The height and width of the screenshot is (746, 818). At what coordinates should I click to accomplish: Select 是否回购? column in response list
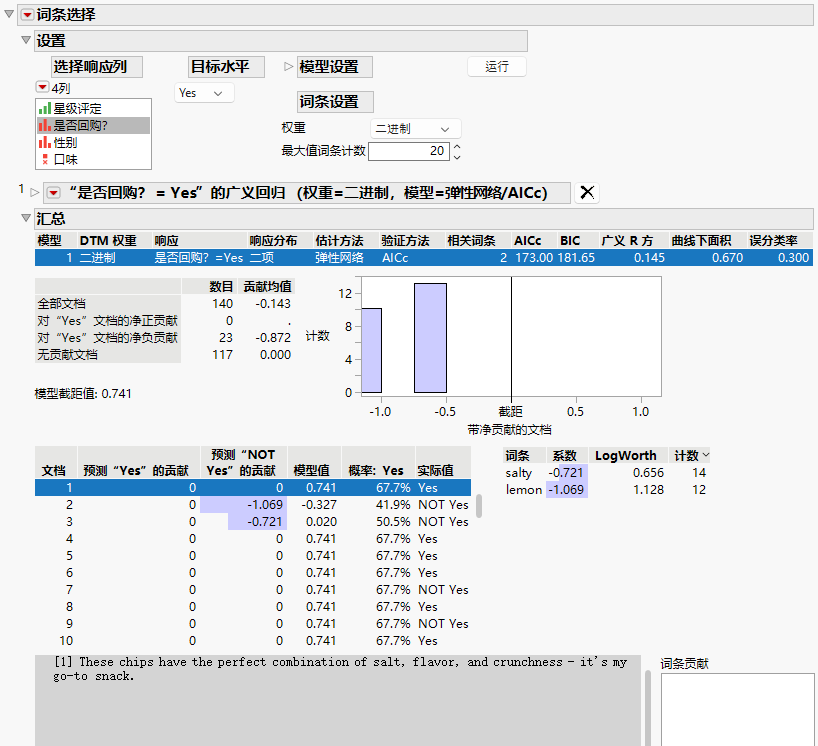click(93, 125)
